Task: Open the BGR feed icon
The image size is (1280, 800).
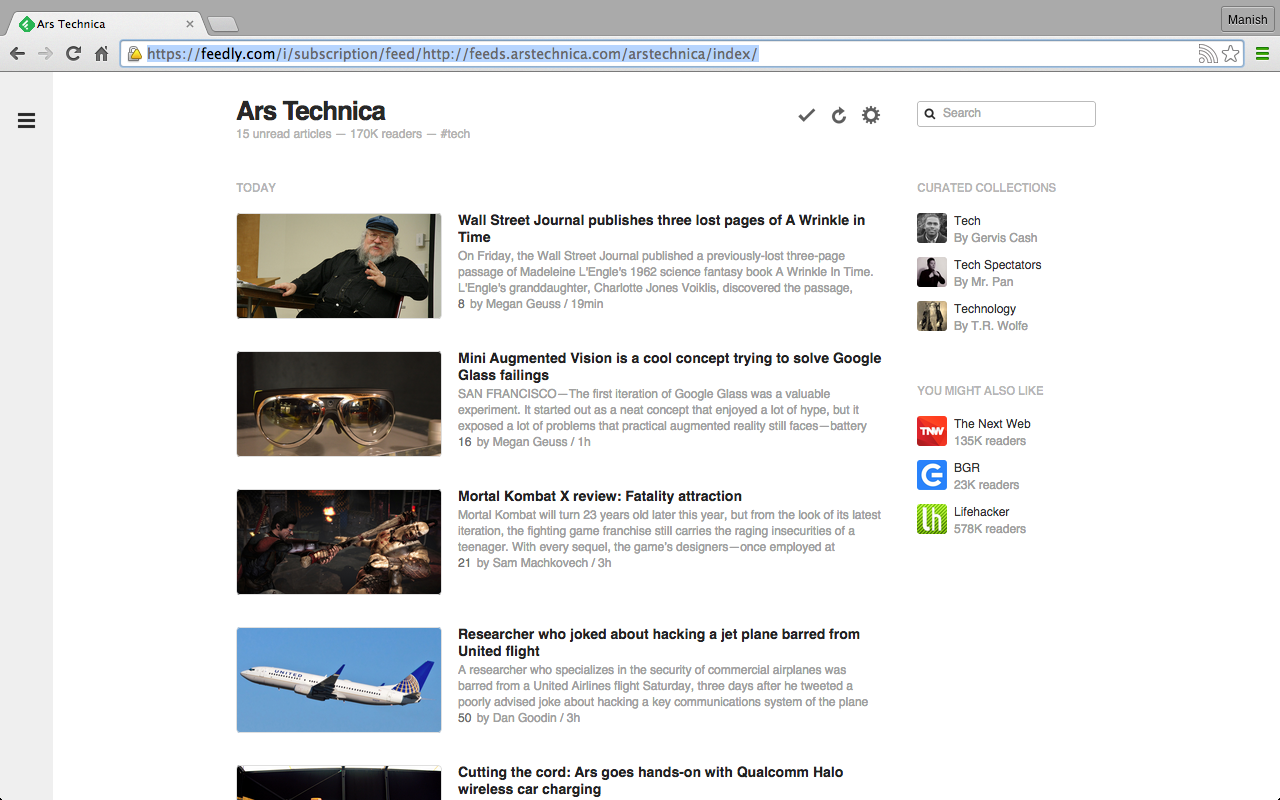Action: (x=932, y=475)
